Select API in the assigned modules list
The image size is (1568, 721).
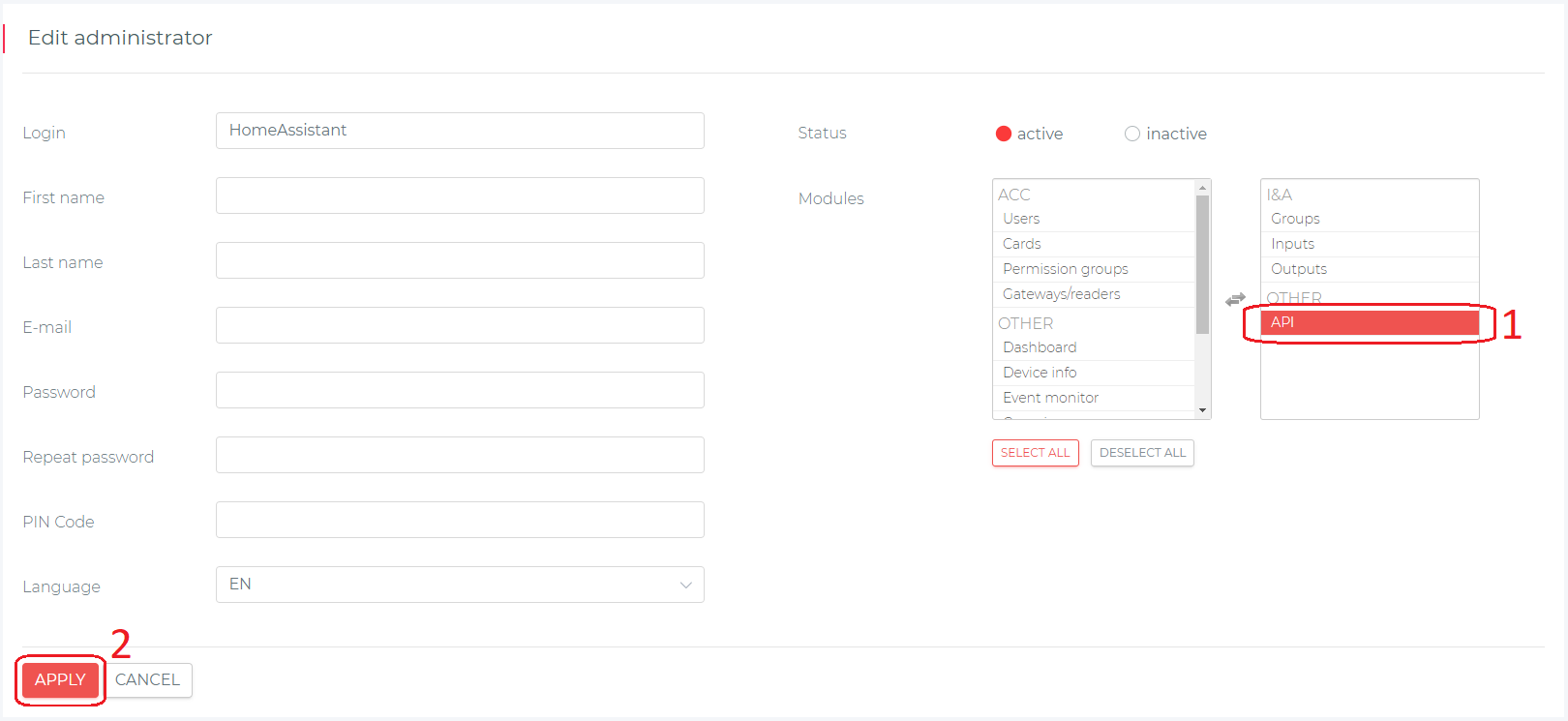(1369, 322)
